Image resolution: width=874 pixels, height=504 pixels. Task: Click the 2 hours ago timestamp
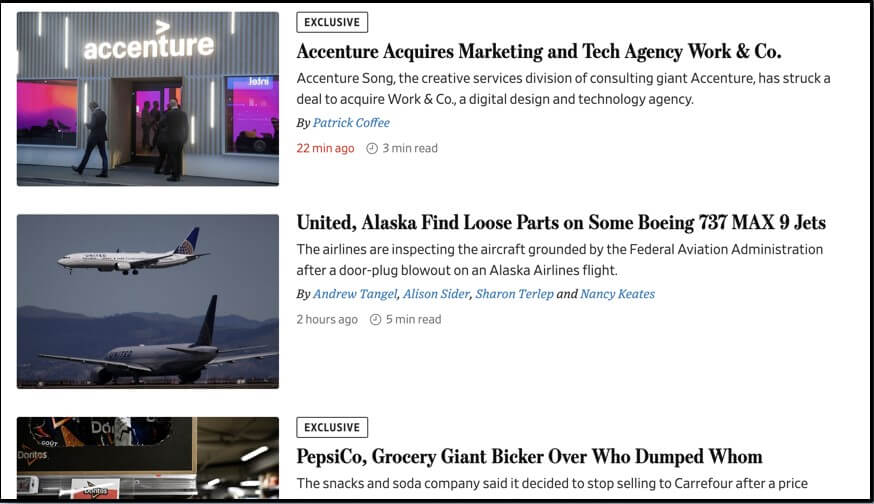click(x=327, y=320)
